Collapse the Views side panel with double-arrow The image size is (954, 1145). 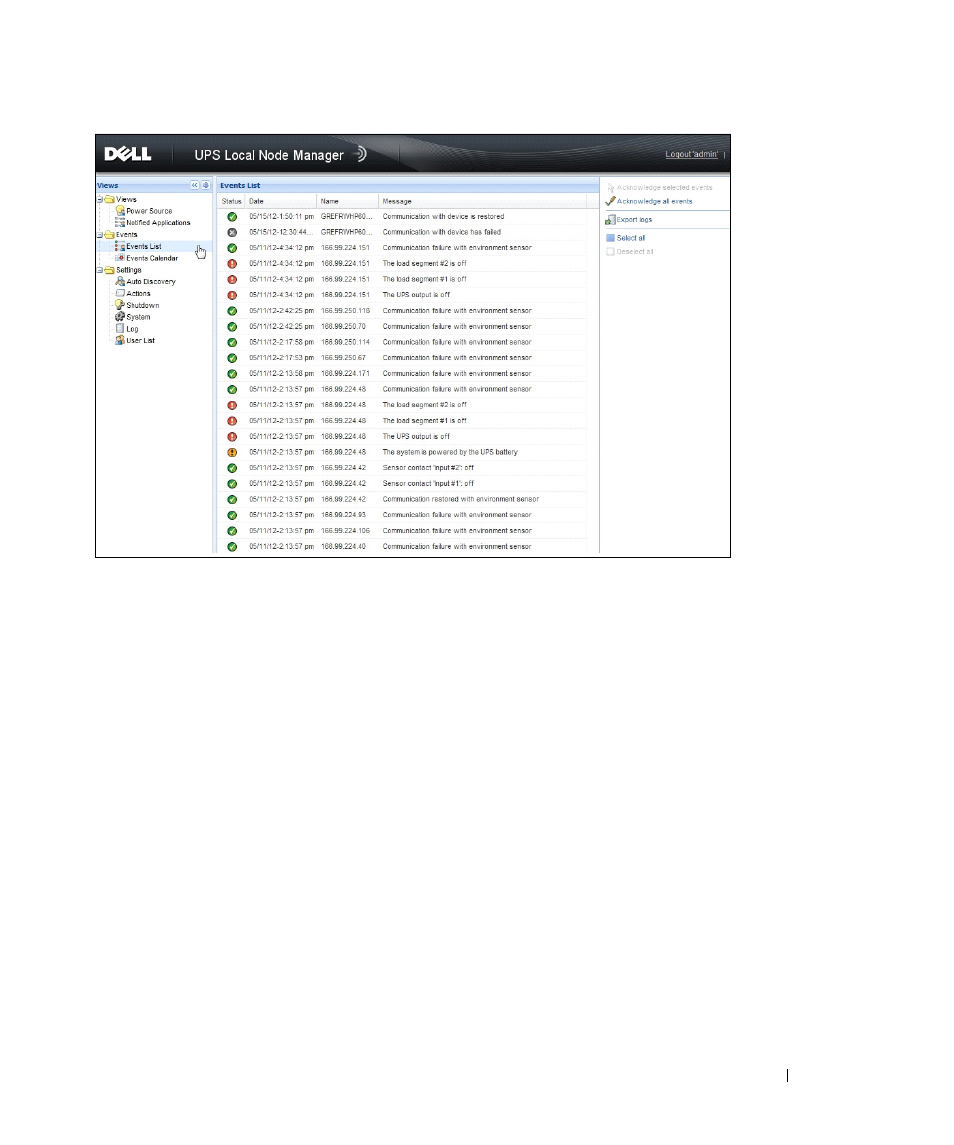tap(194, 185)
